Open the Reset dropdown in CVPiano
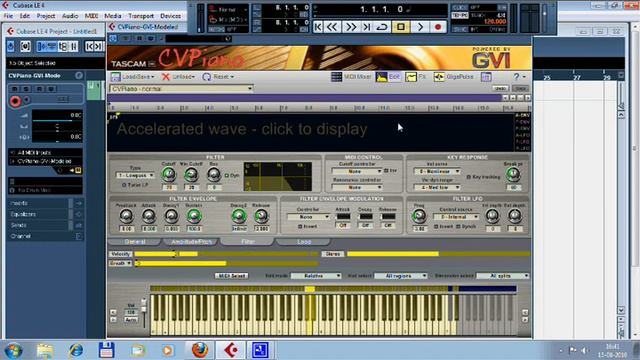 [x=218, y=77]
